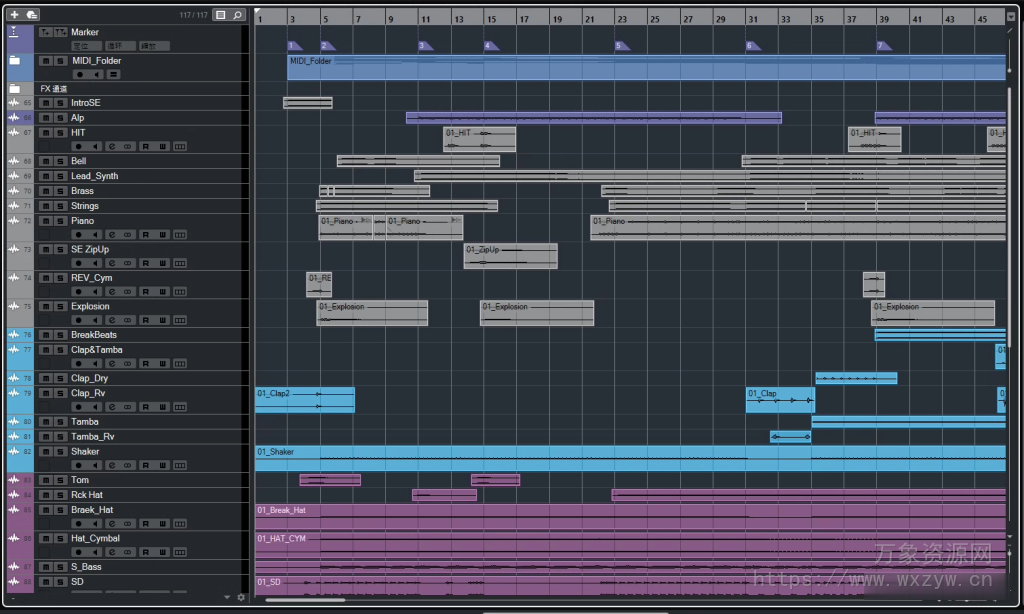This screenshot has width=1024, height=614.
Task: Toggle Read automation on Hat_Cymbal track
Action: pos(145,552)
